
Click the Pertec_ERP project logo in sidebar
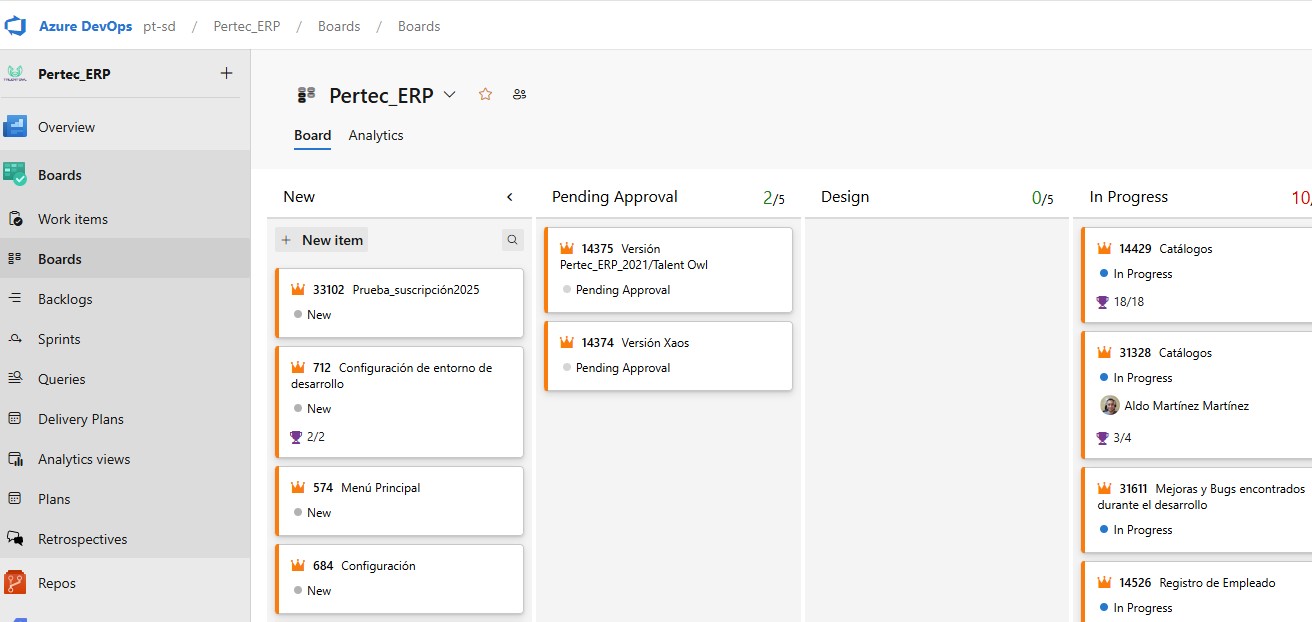15,74
